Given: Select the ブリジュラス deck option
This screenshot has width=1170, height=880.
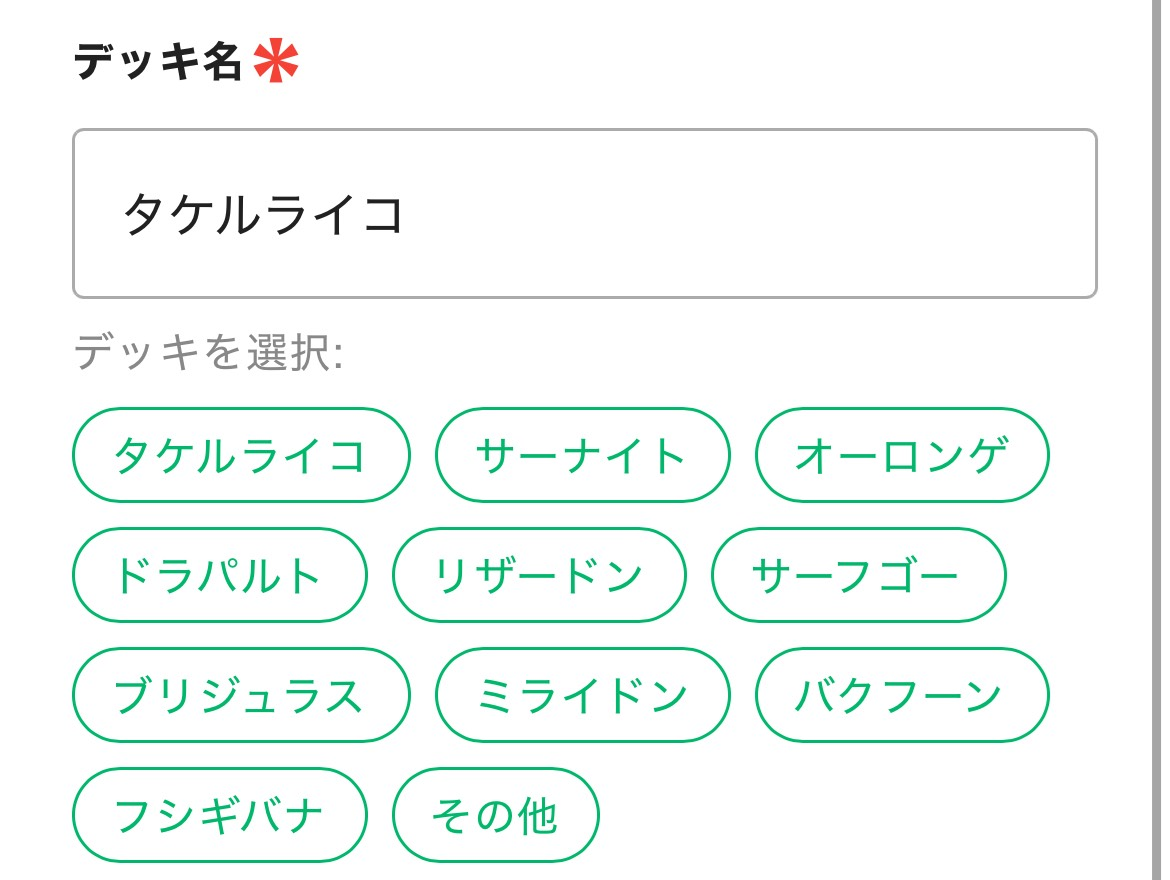Looking at the screenshot, I should point(241,696).
